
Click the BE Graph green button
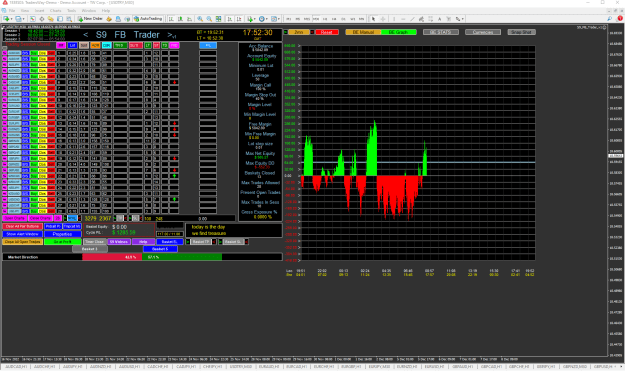point(399,32)
